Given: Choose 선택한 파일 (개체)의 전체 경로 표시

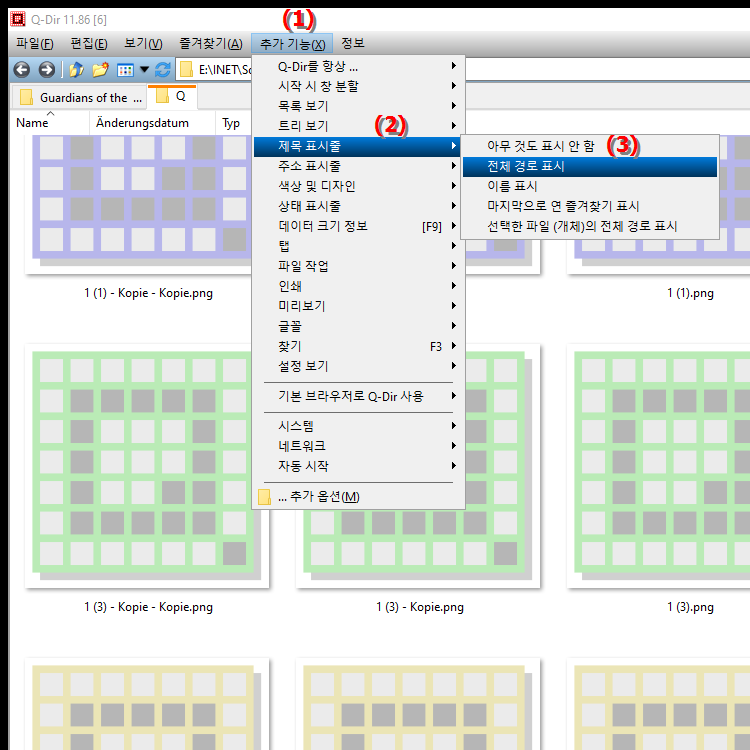Looking at the screenshot, I should coord(590,226).
